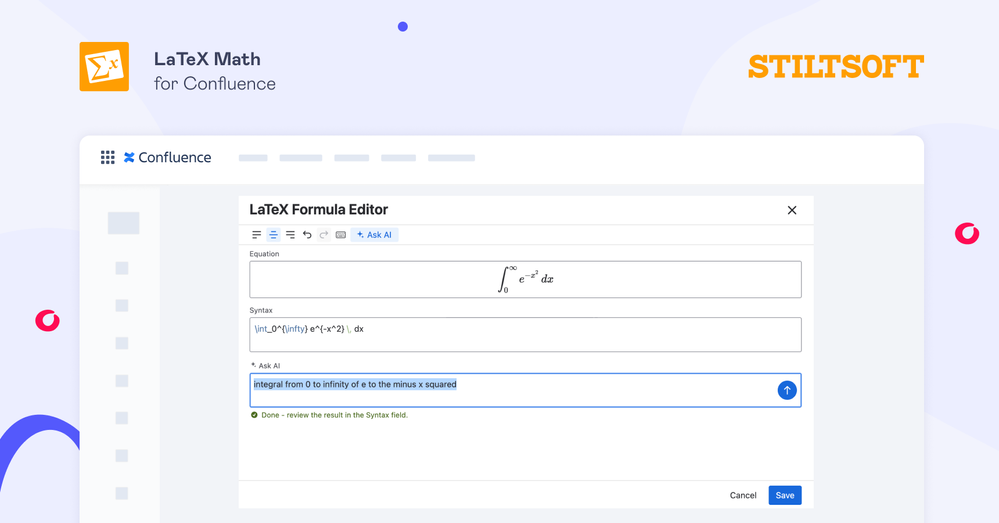Screen dimensions: 999x523
Task: Close the LaTeX Formula Editor dialog
Action: tap(792, 210)
